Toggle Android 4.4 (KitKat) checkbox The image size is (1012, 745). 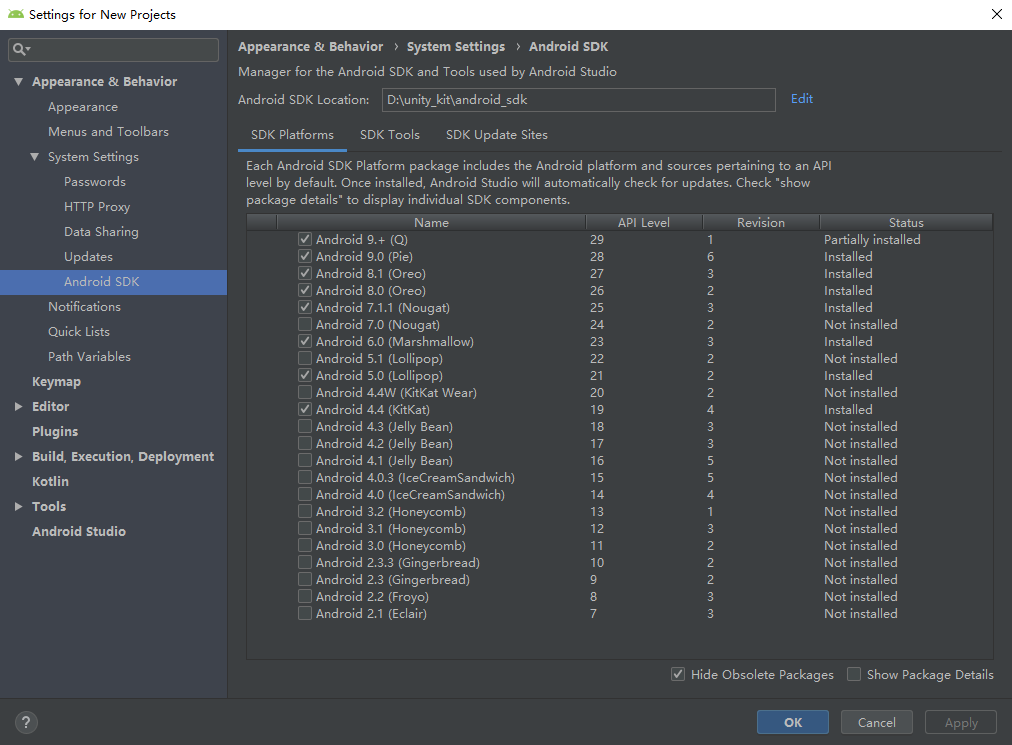(305, 409)
